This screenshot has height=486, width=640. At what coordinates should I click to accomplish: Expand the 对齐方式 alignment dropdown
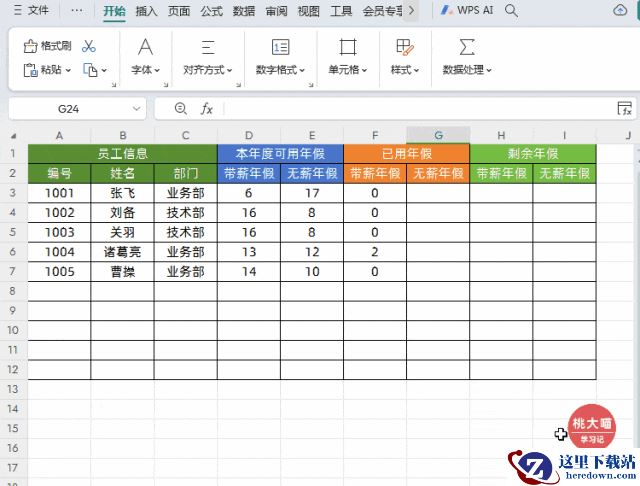208,70
